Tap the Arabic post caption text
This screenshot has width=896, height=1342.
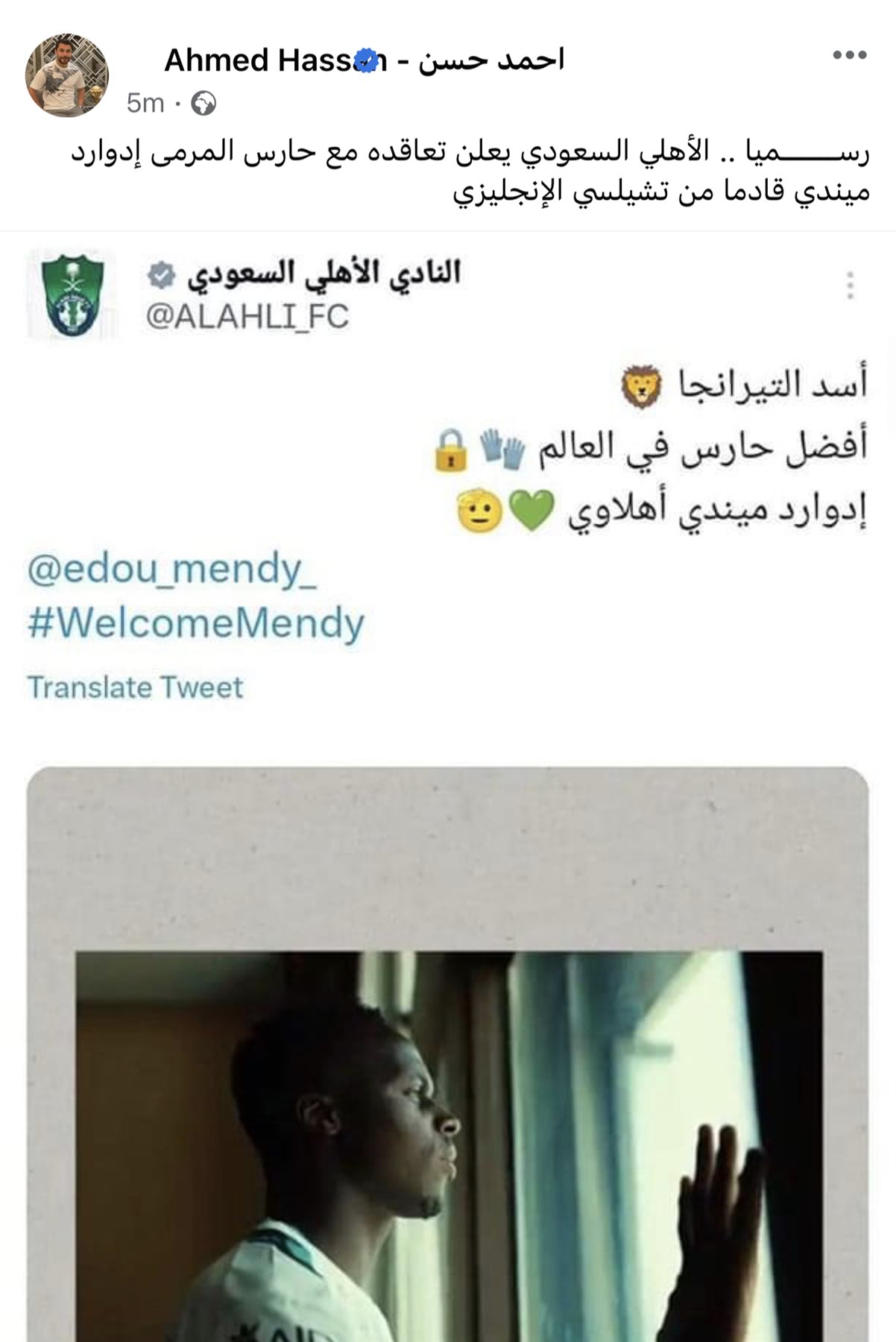tap(471, 172)
